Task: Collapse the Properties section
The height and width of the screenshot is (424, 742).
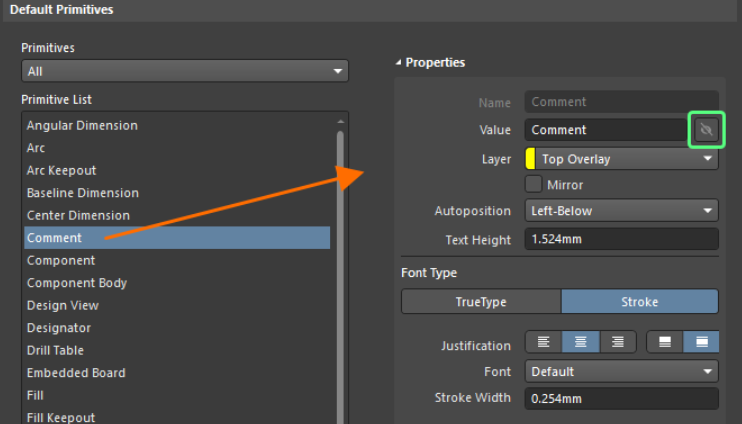Action: tap(399, 63)
